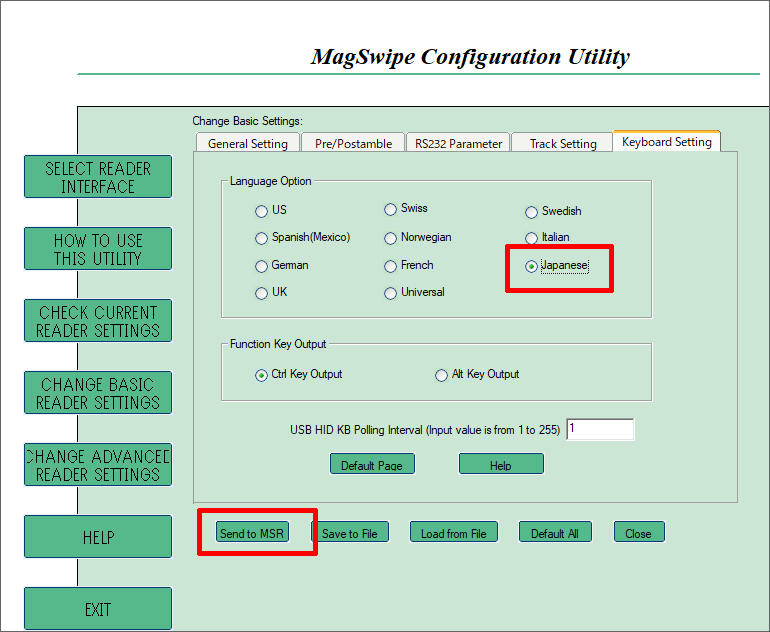This screenshot has width=770, height=632.
Task: Open How To Use This Utility
Action: click(98, 248)
